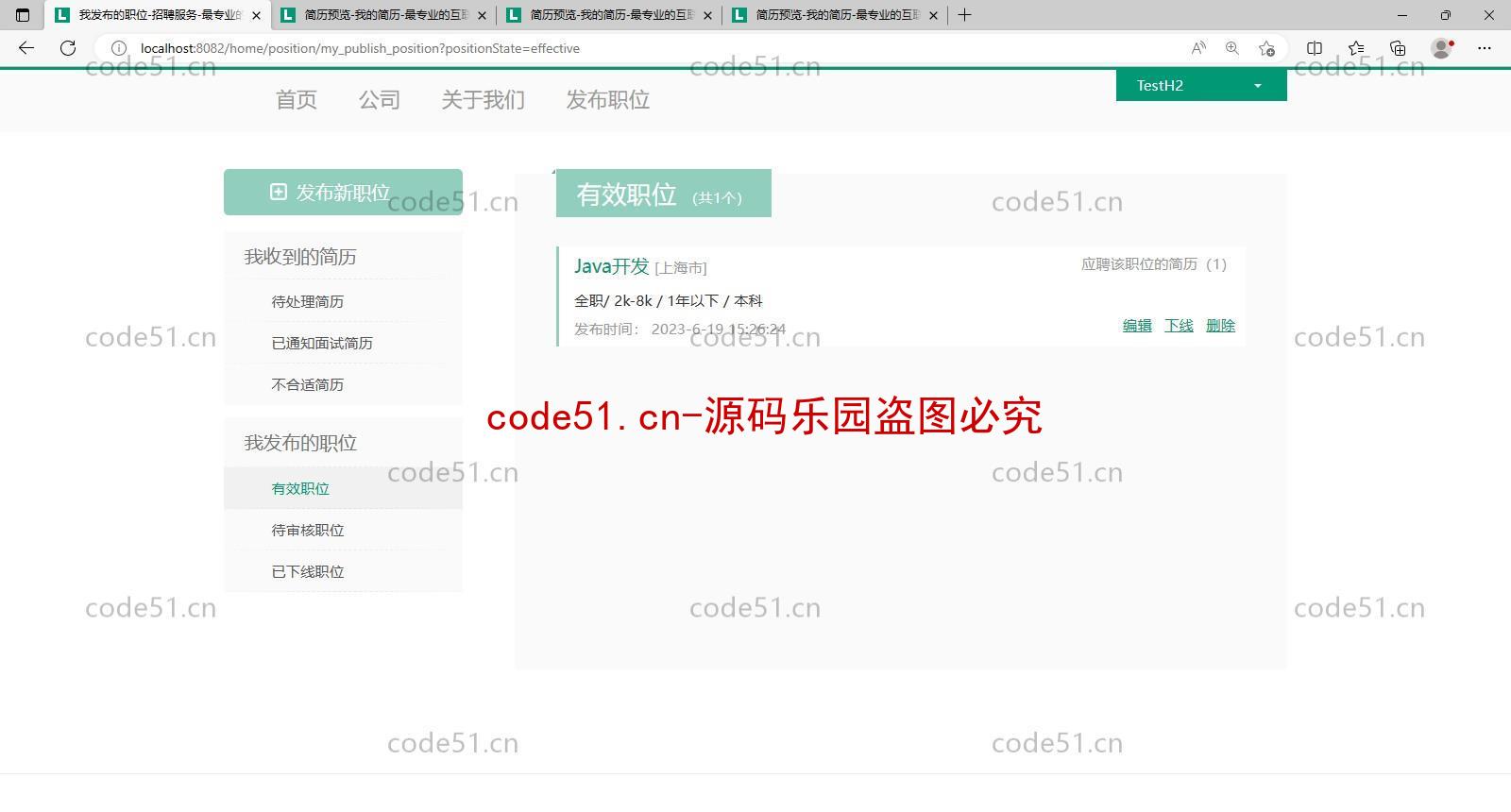Click 编辑 for Java开发 position

click(x=1137, y=325)
